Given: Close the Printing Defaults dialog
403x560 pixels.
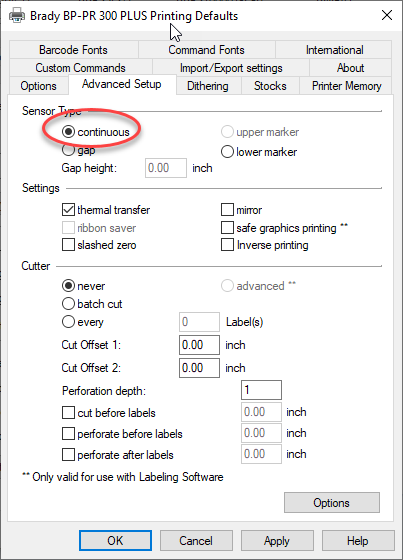Looking at the screenshot, I should click(387, 15).
